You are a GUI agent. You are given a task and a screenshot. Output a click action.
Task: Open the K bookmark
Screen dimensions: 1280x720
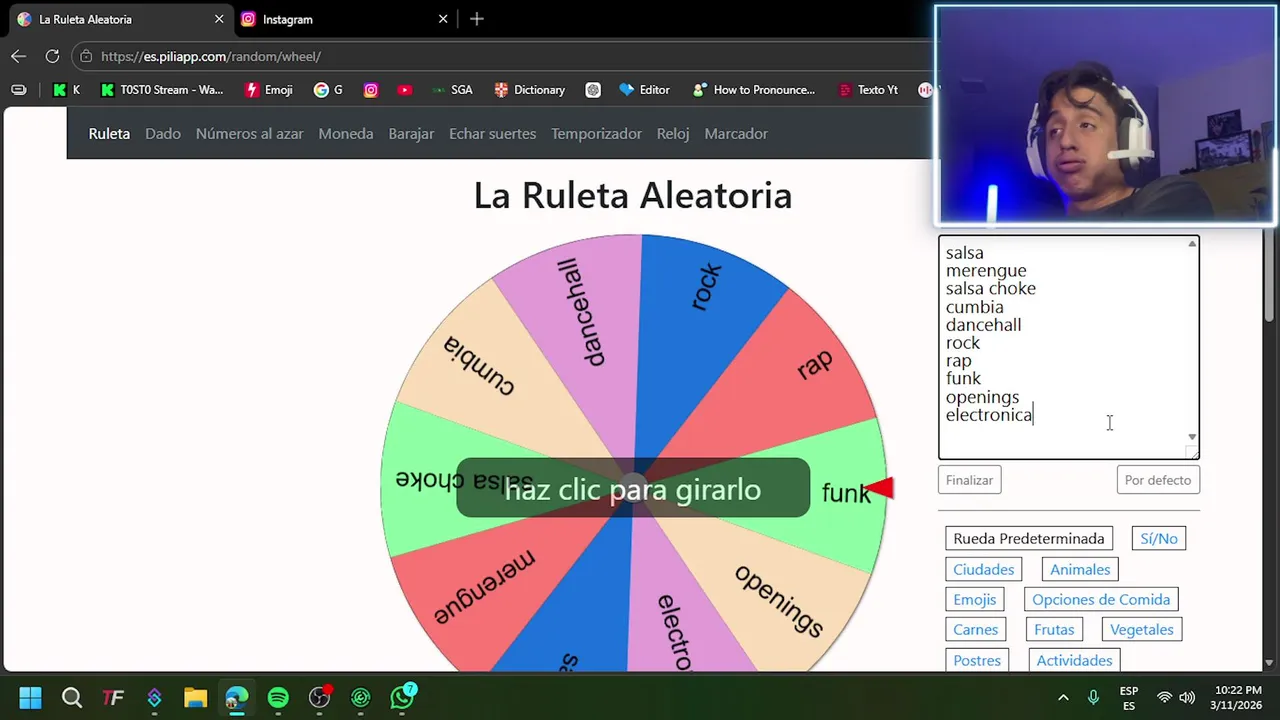pyautogui.click(x=67, y=90)
